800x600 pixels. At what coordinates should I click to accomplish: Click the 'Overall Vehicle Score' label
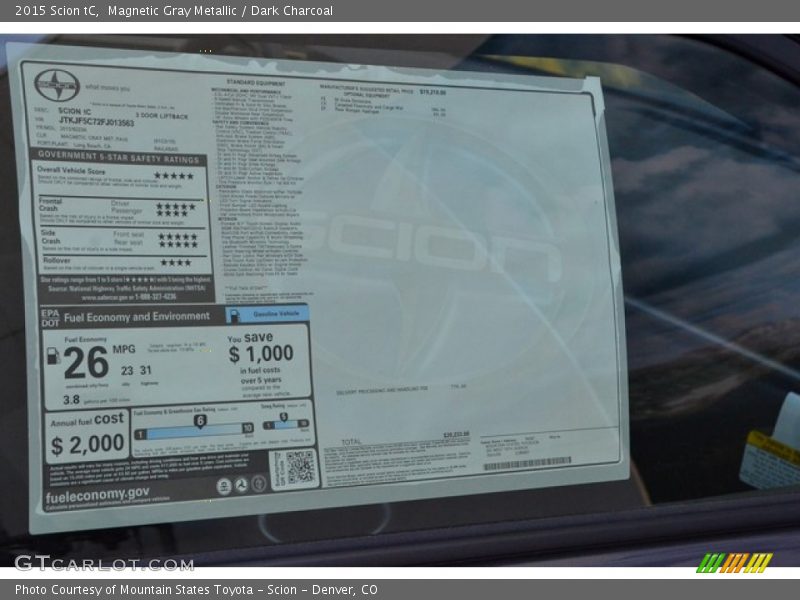(x=71, y=170)
